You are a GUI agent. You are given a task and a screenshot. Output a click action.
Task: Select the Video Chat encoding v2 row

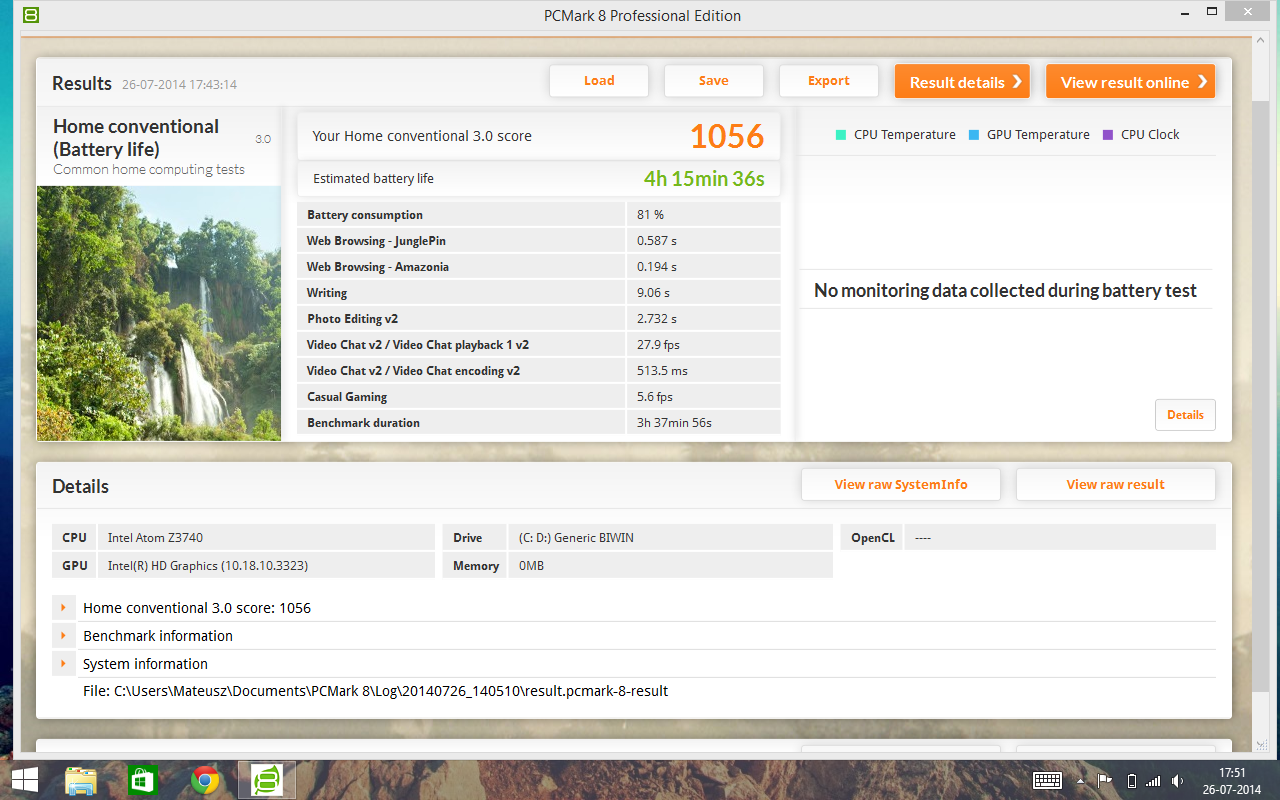[539, 371]
